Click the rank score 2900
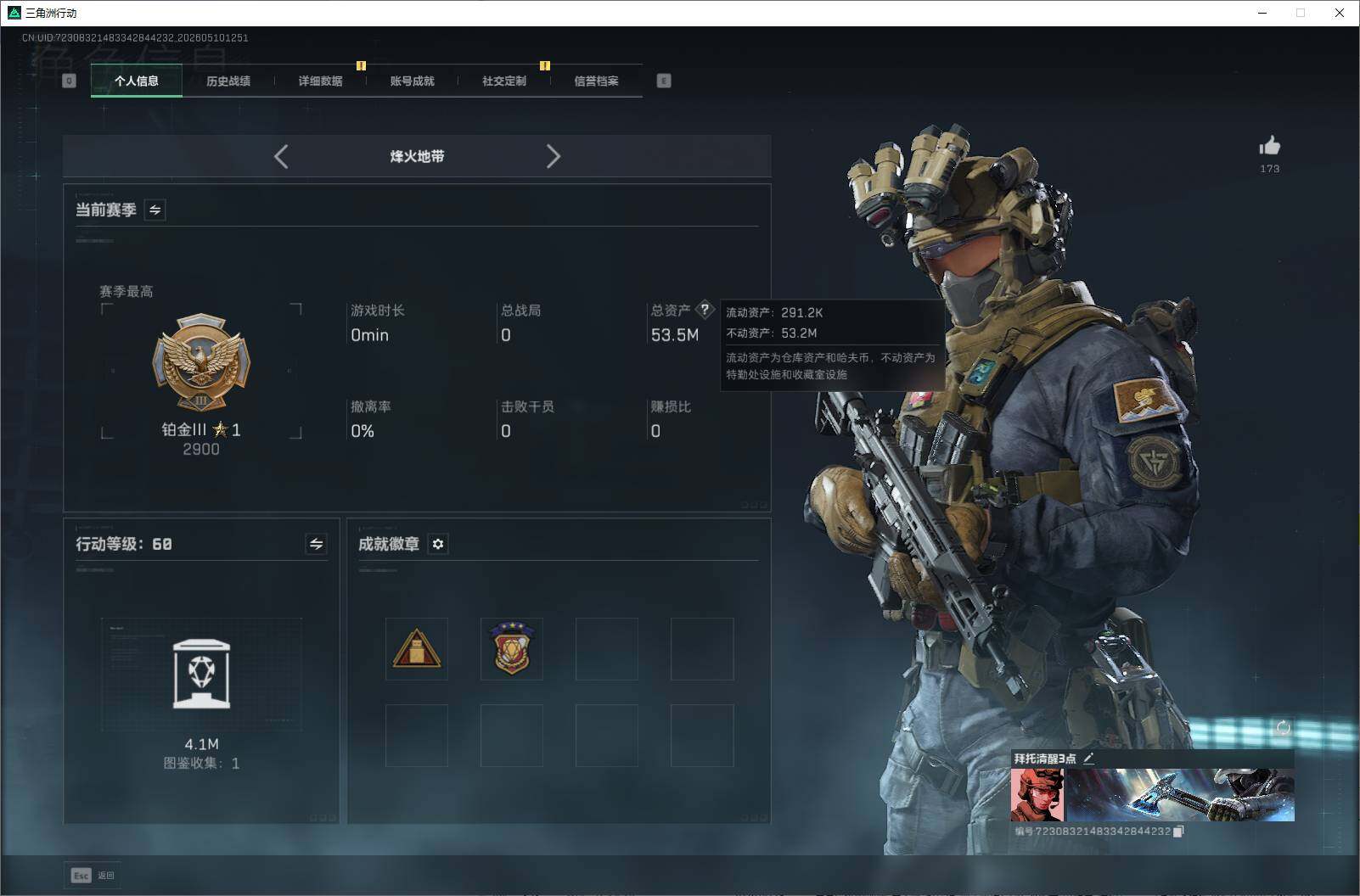1360x896 pixels. point(201,449)
